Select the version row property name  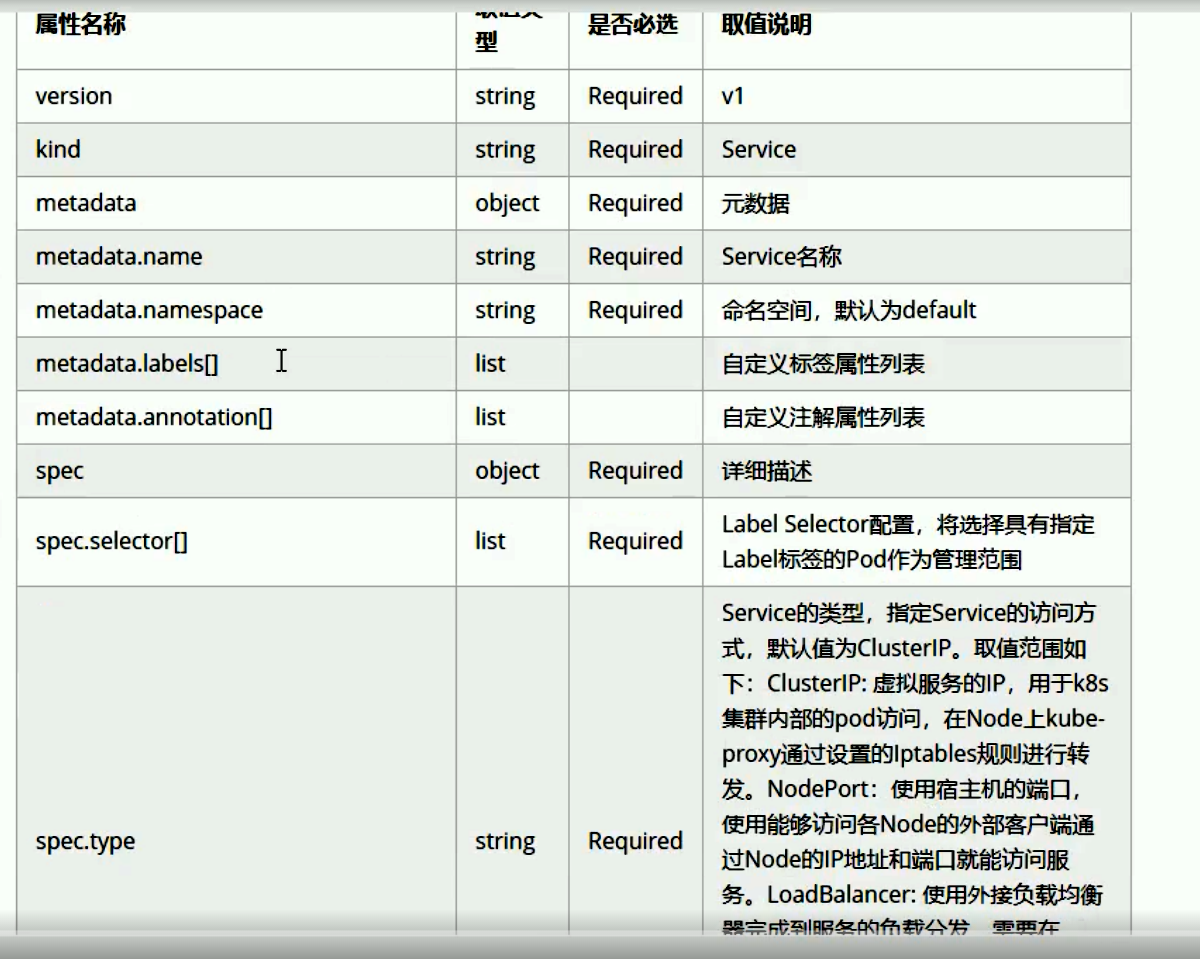point(73,96)
